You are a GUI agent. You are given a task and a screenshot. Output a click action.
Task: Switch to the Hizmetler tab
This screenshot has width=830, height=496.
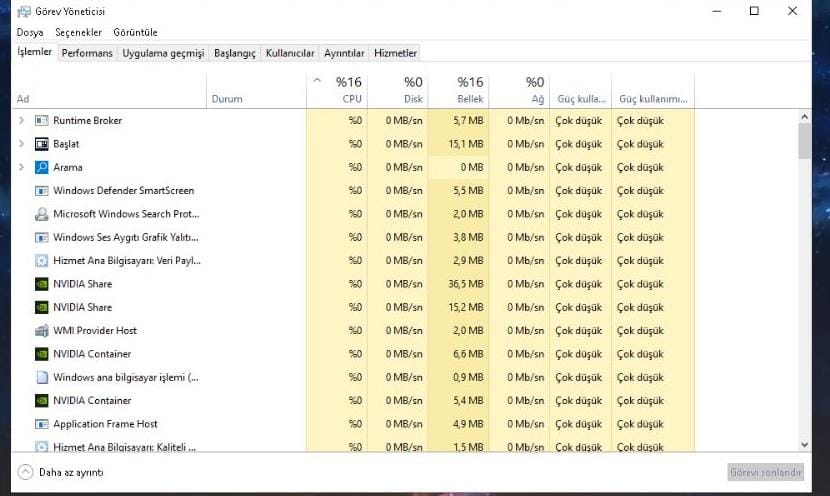[395, 53]
